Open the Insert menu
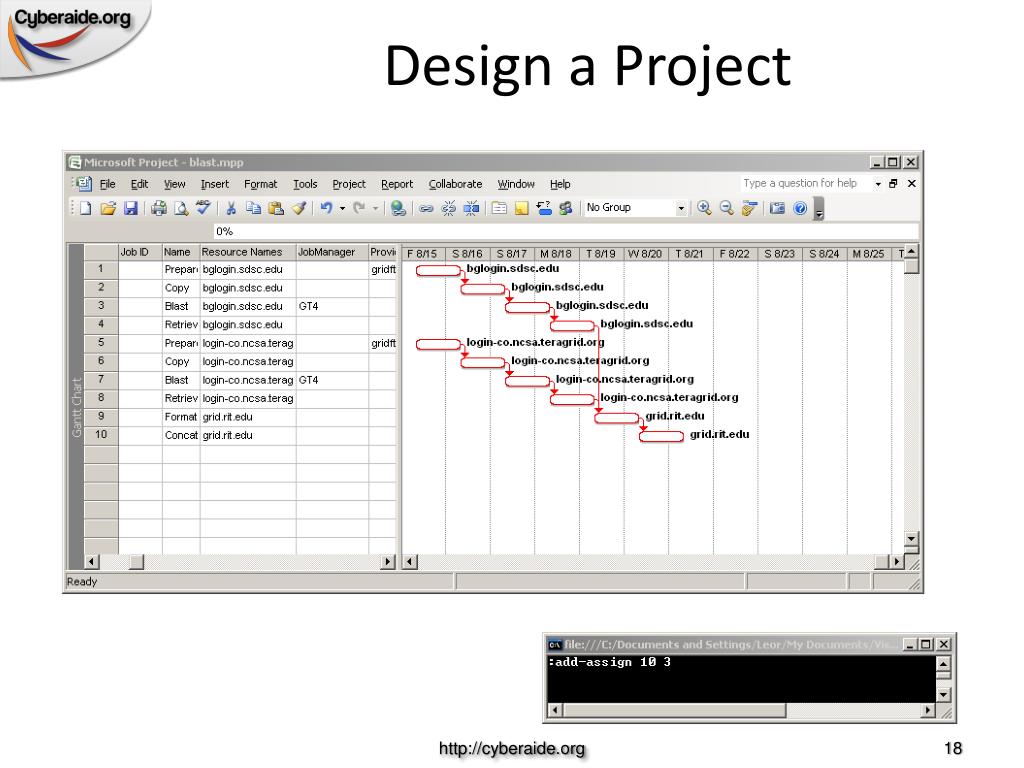 (x=215, y=184)
